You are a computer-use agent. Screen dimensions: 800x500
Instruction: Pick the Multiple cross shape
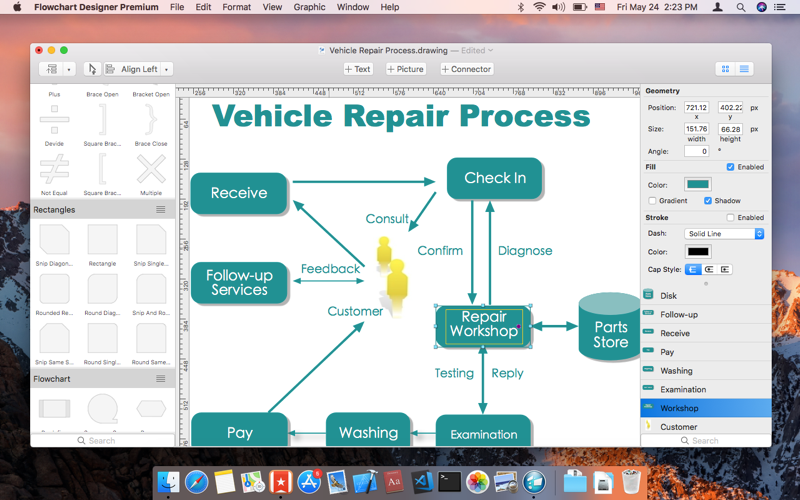click(151, 169)
